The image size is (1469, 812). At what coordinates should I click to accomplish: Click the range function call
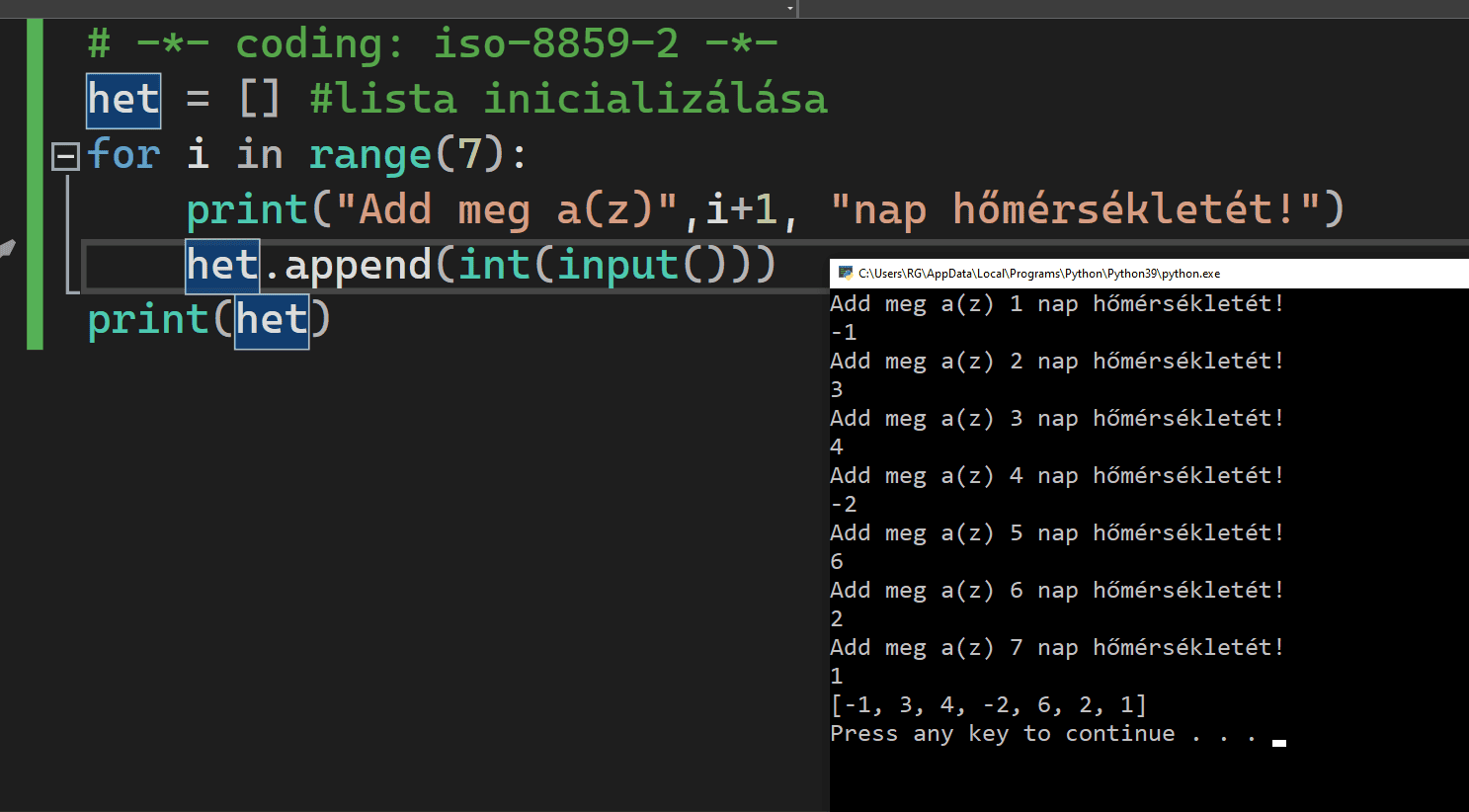click(x=370, y=155)
